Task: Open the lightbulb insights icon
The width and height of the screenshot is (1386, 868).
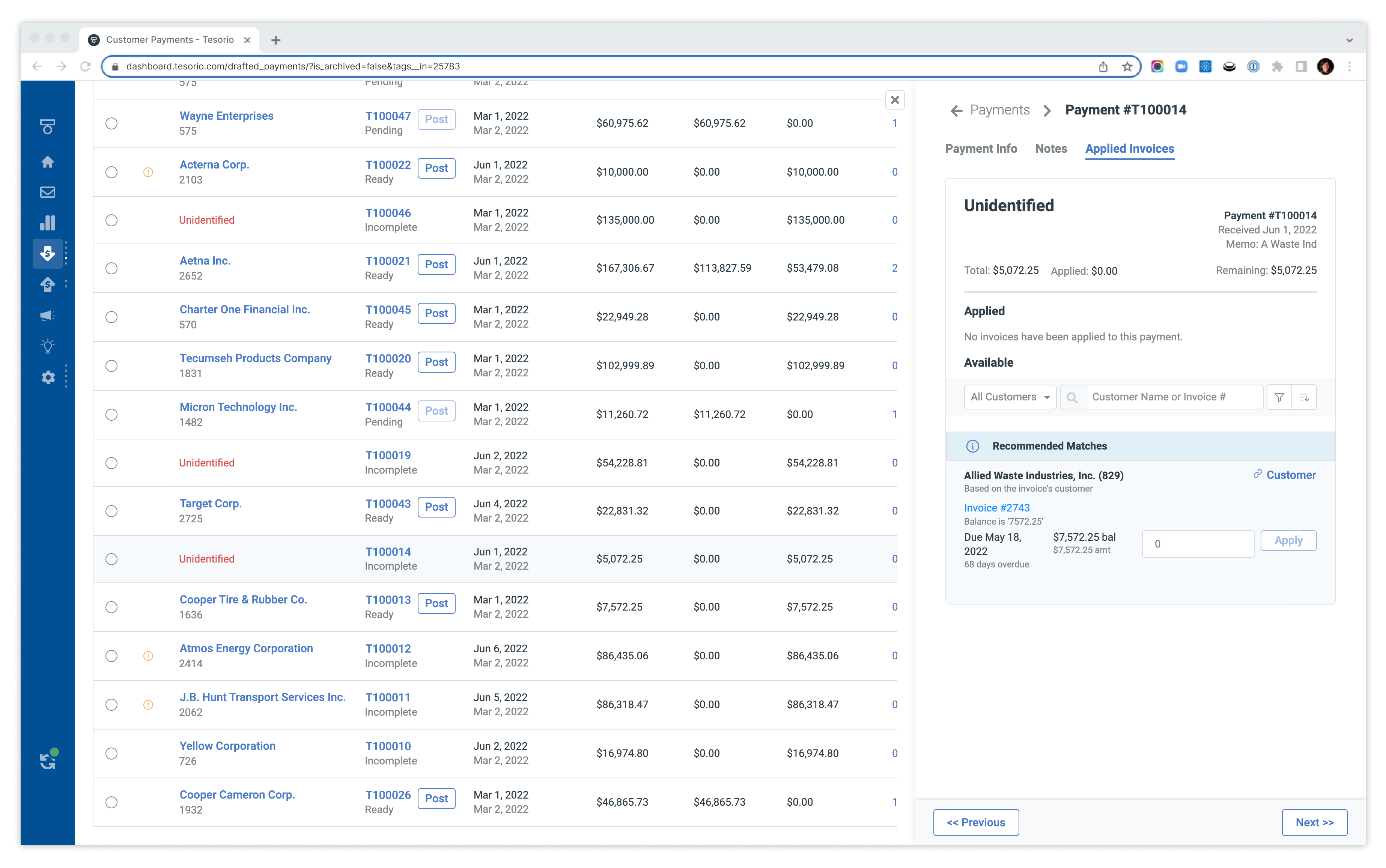Action: pos(48,346)
